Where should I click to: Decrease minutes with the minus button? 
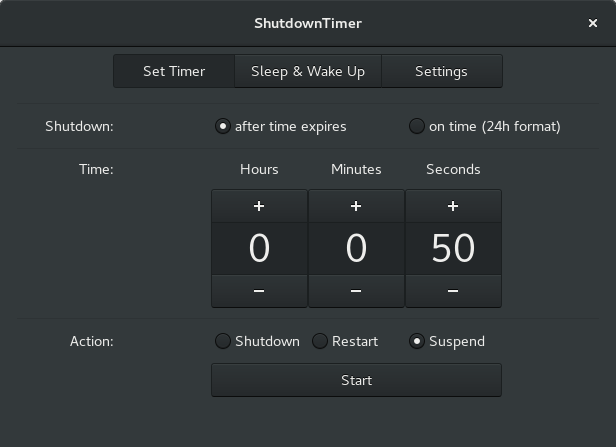coord(356,291)
